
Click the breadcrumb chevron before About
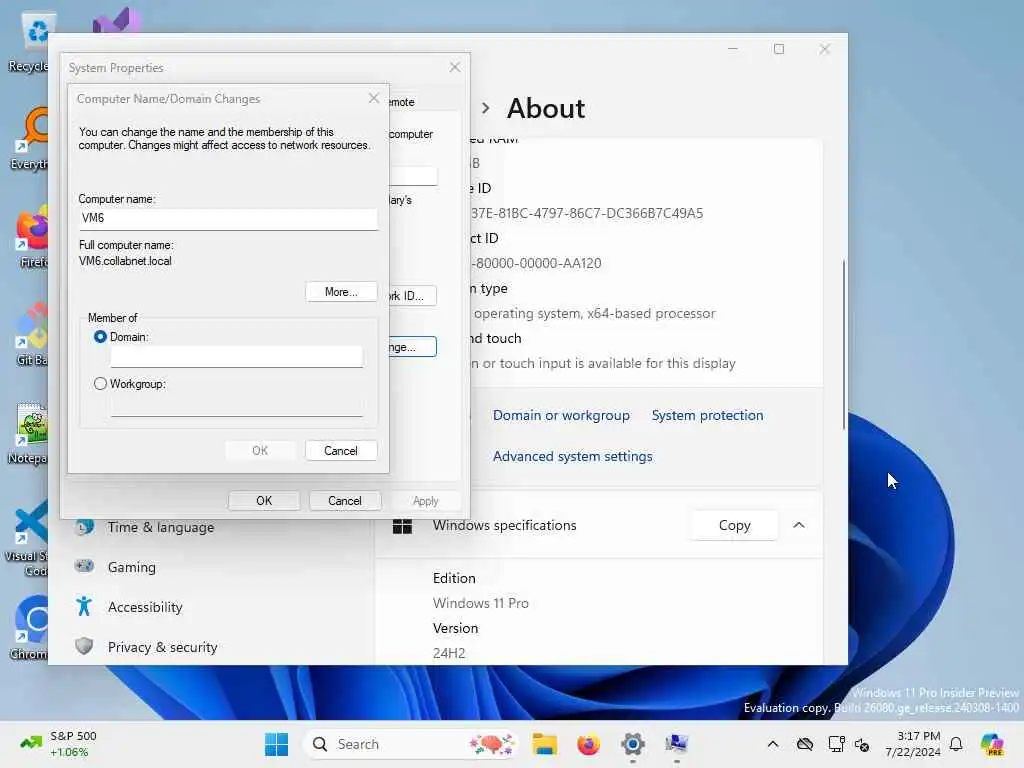coord(485,108)
